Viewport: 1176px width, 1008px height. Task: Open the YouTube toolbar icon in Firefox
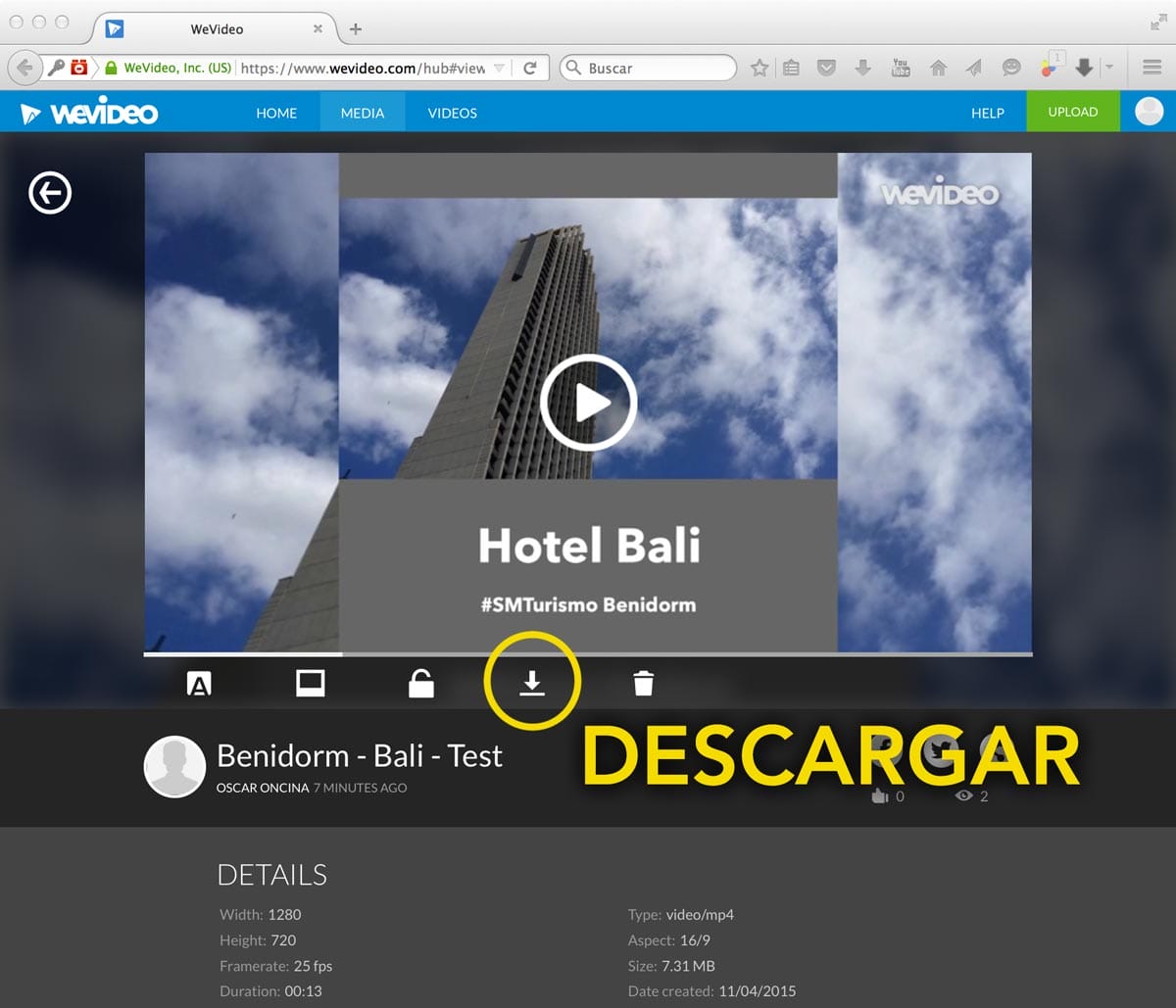[x=900, y=68]
